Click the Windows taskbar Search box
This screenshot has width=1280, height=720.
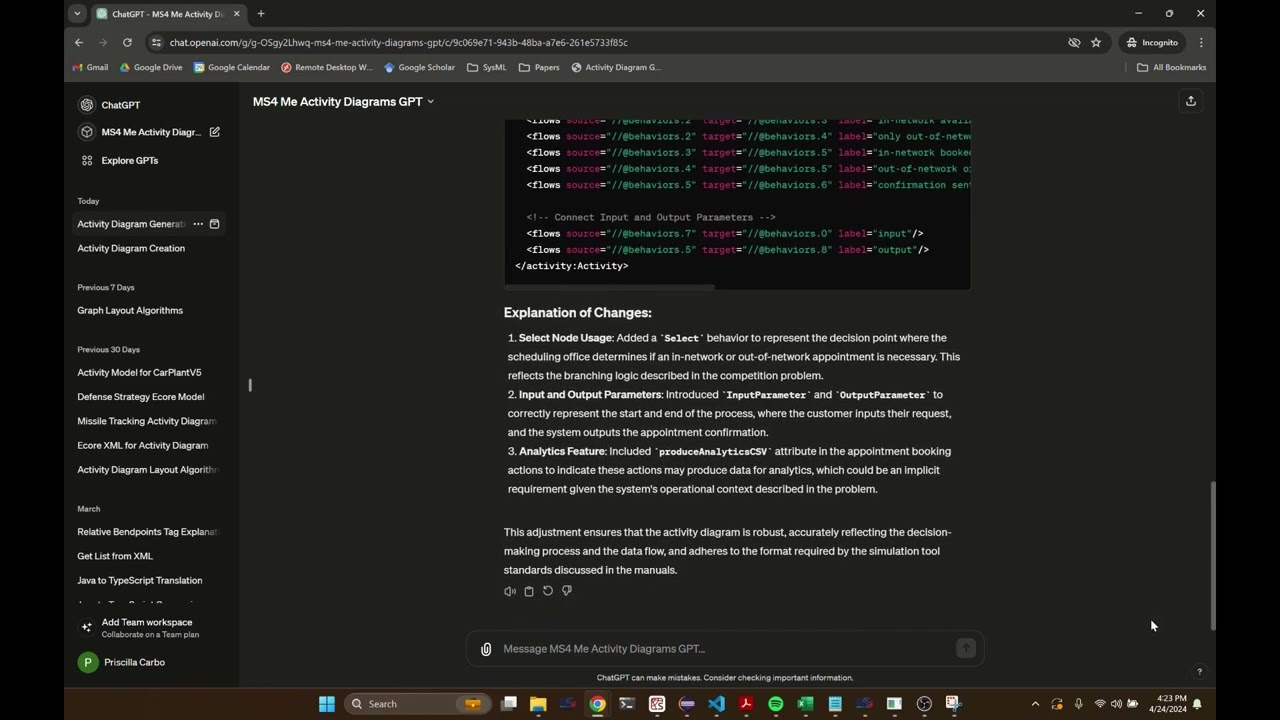(418, 704)
